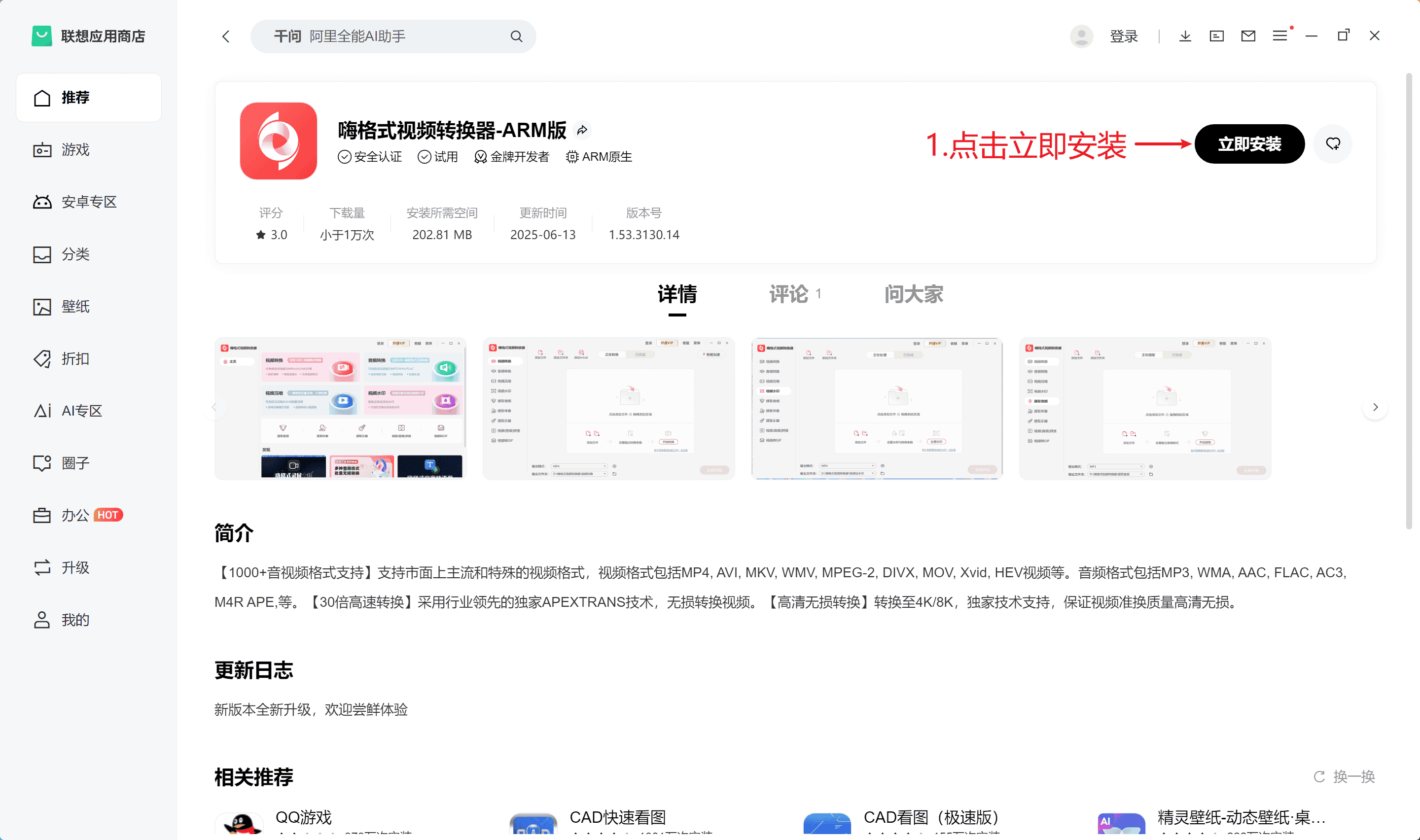The width and height of the screenshot is (1420, 840).
Task: Click the QQ游戏 app icon
Action: pyautogui.click(x=240, y=824)
